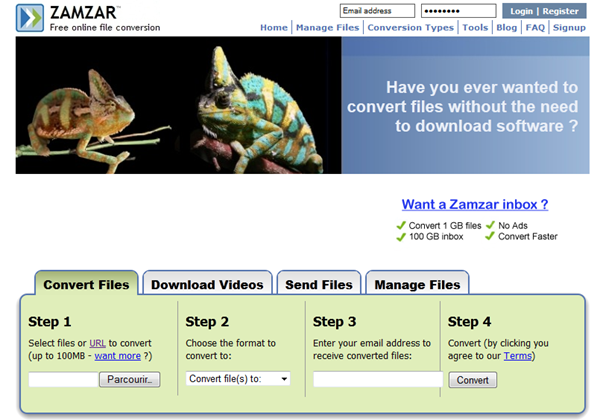Focus the Email address login field
This screenshot has width=600, height=420.
pos(377,11)
